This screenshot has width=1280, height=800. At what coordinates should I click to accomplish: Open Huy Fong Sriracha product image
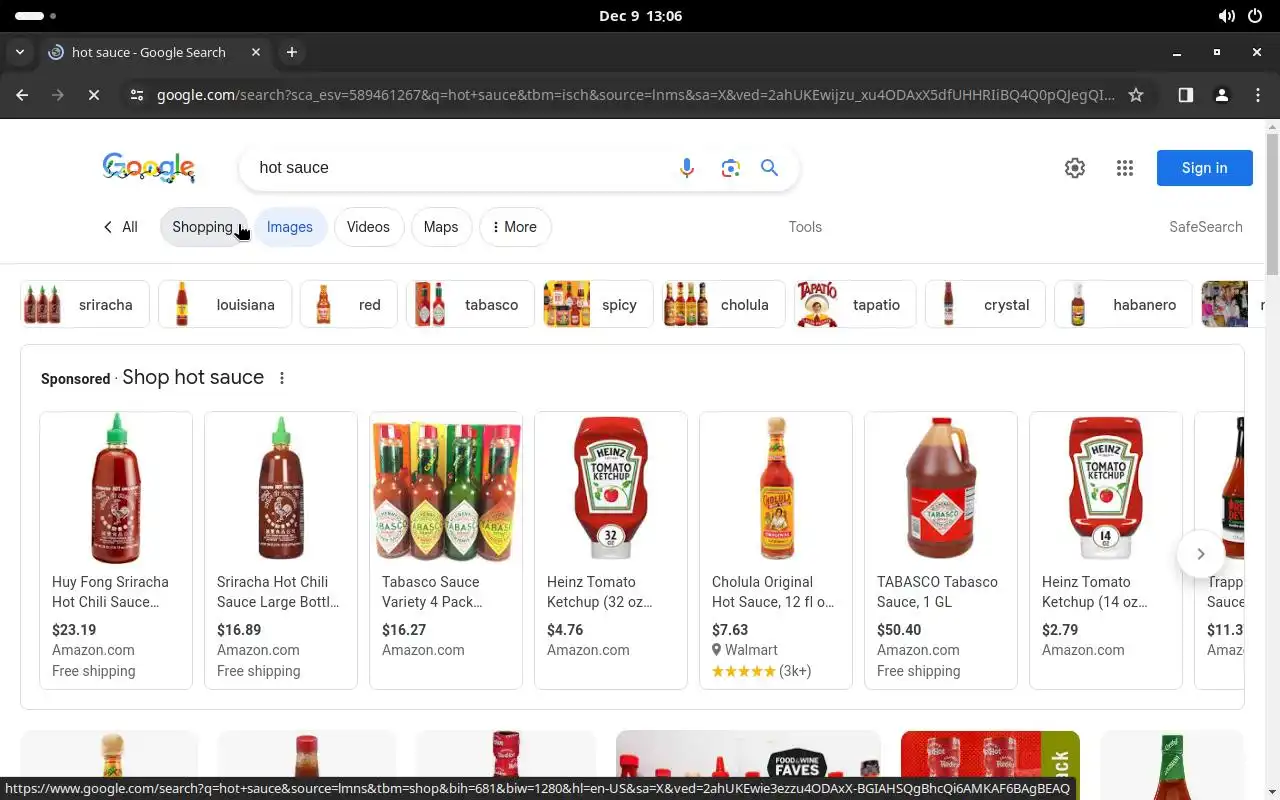coord(116,489)
